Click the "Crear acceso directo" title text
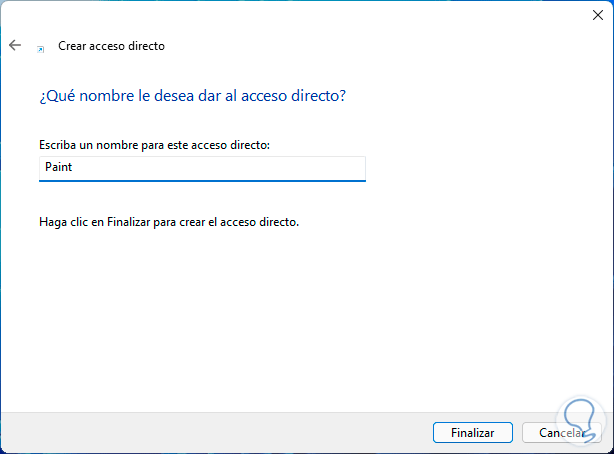This screenshot has height=454, width=614. pyautogui.click(x=110, y=46)
